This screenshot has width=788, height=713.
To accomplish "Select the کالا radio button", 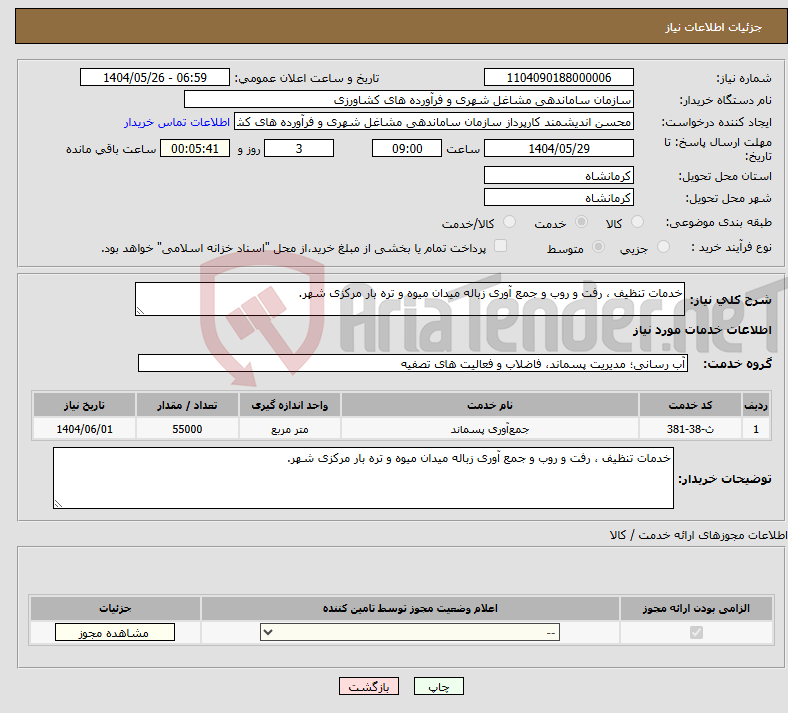I will tap(639, 223).
